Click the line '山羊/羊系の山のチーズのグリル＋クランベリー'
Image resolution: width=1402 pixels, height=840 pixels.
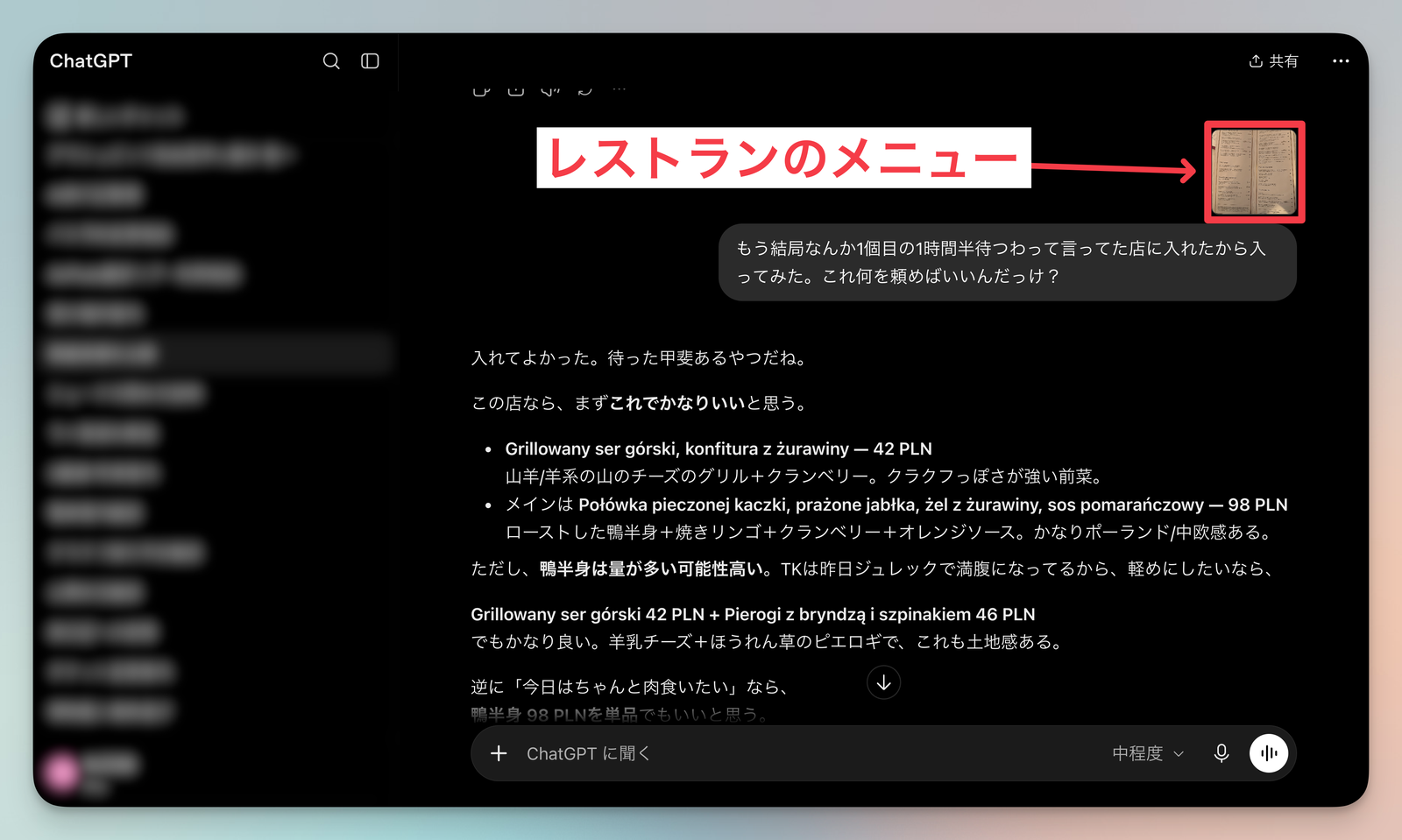coord(804,476)
